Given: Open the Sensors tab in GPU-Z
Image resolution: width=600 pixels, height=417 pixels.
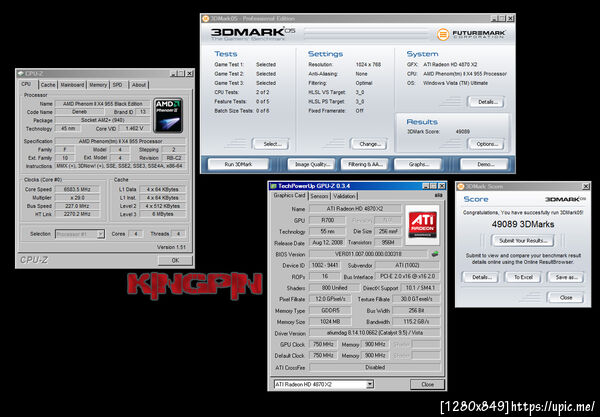Looking at the screenshot, I should (319, 196).
